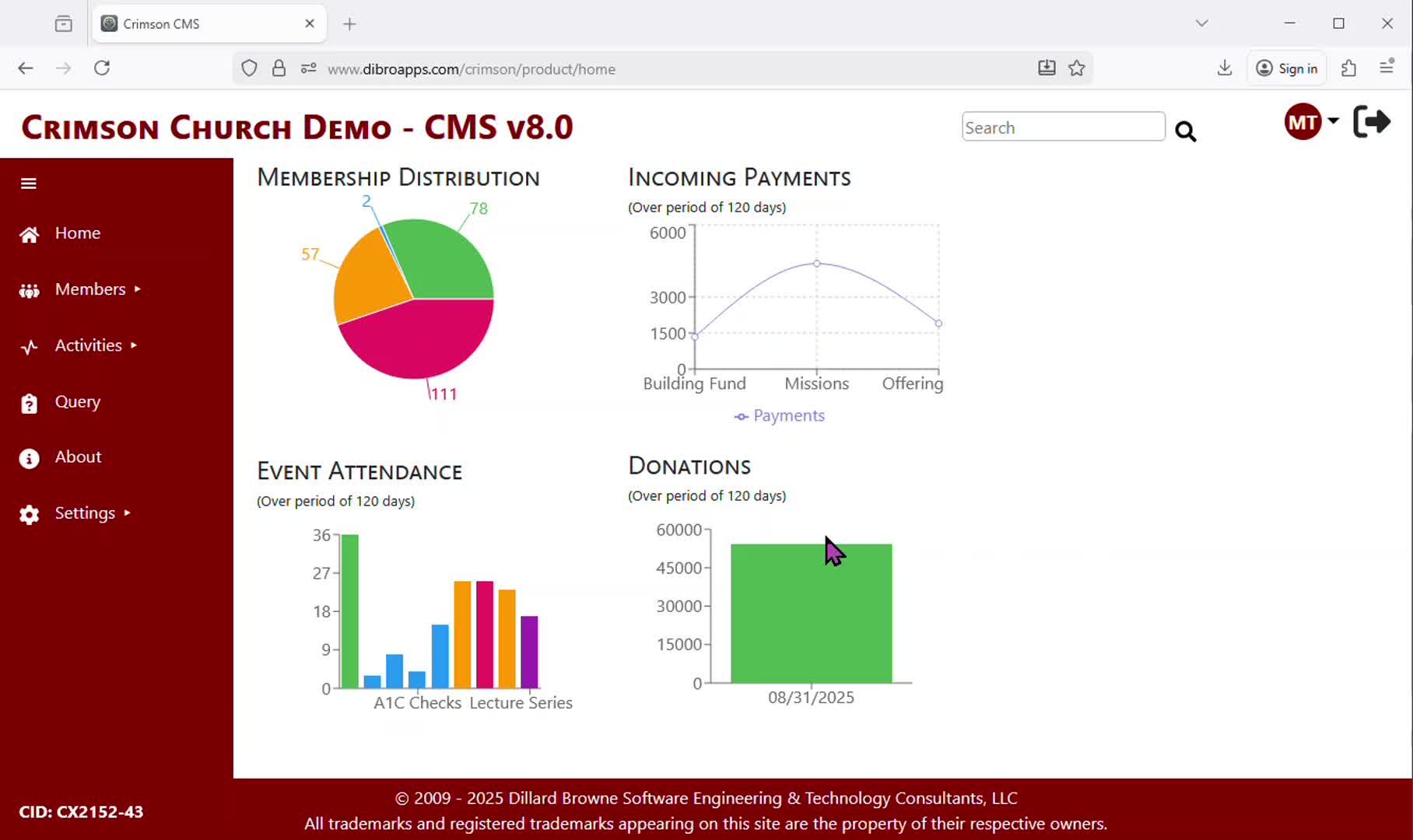Click the logout arrow icon

coord(1372,122)
